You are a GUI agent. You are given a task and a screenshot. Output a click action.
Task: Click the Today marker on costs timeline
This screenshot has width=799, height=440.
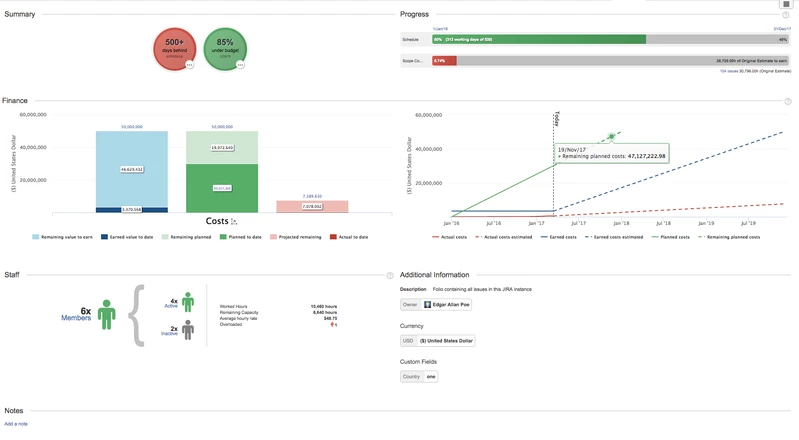[554, 118]
